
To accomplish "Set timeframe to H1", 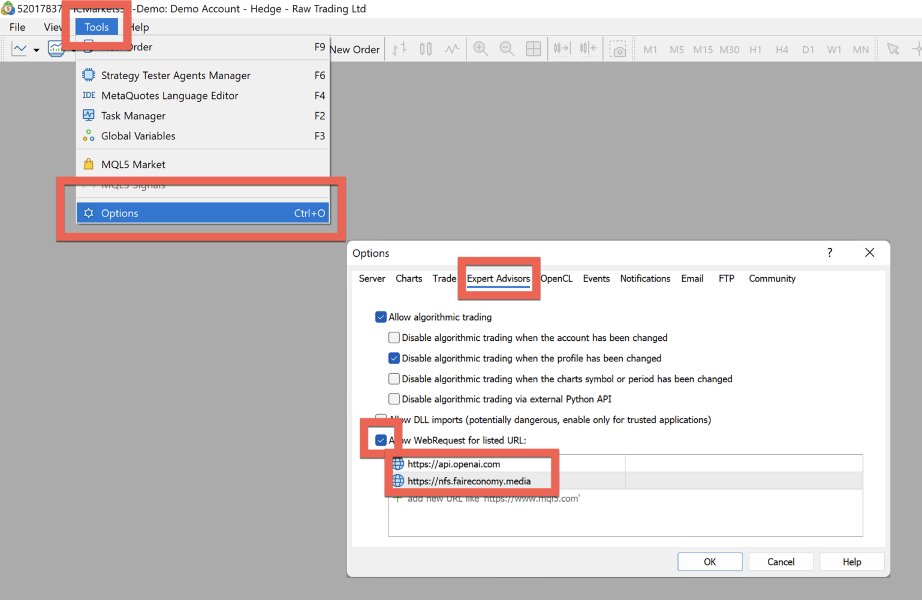I will (756, 49).
